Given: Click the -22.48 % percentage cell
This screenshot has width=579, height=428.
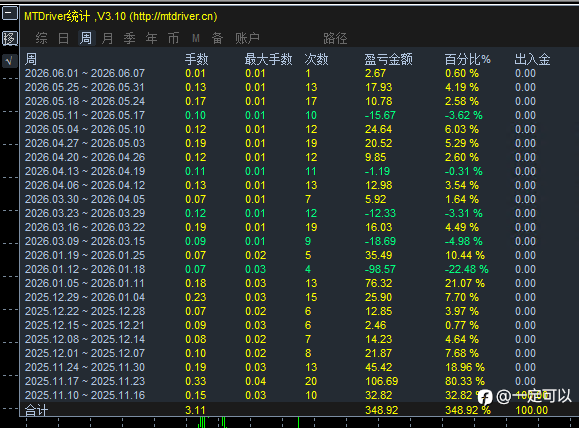Looking at the screenshot, I should (466, 269).
